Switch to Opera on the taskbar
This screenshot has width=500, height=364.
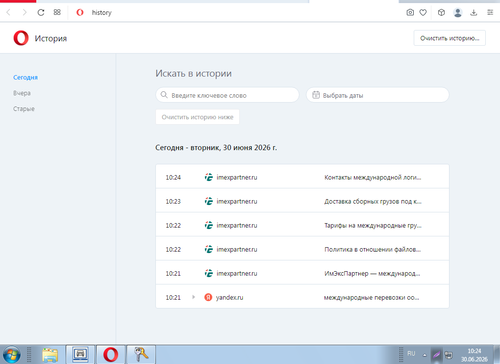[x=110, y=354]
